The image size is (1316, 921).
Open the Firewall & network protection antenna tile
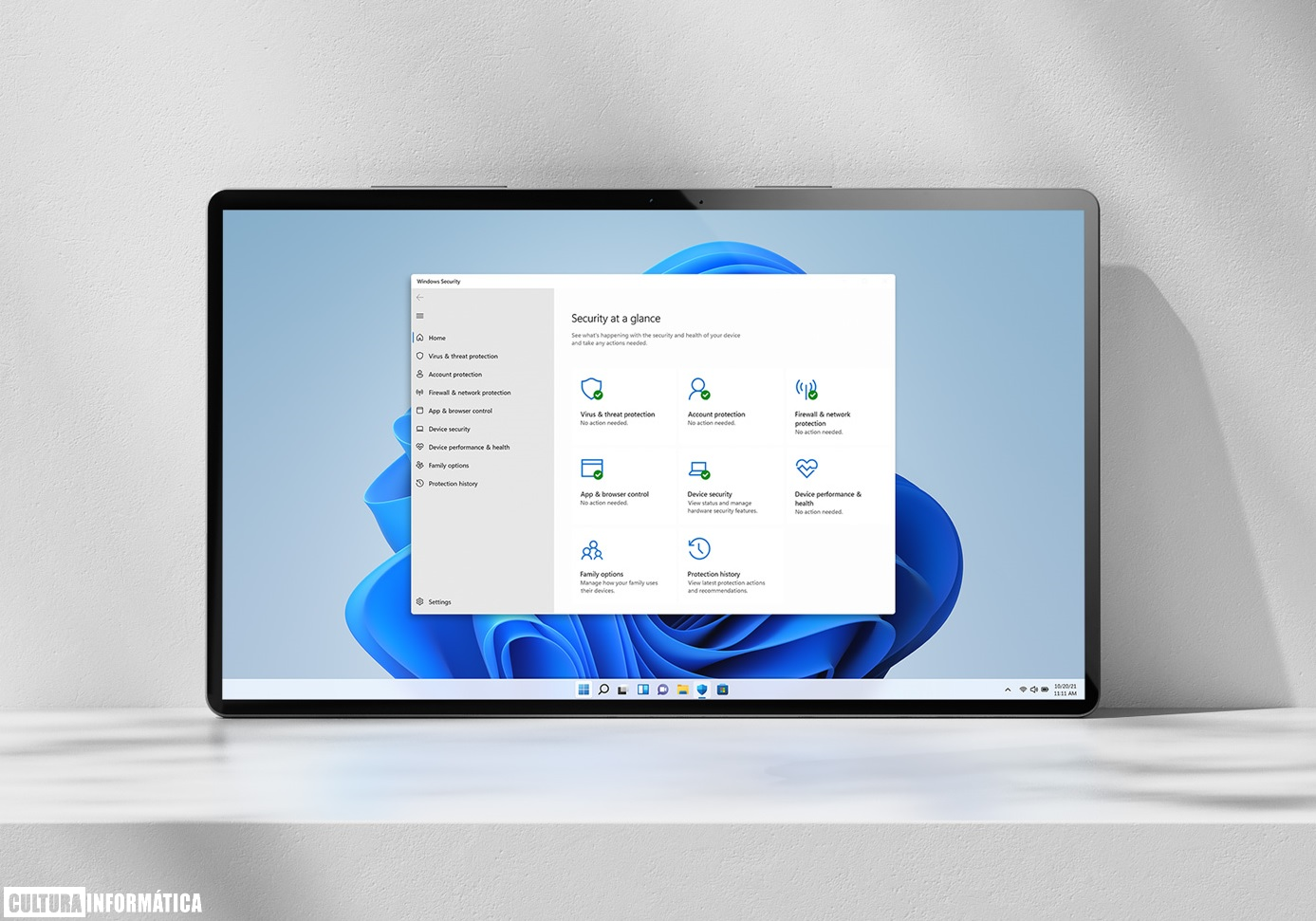(837, 403)
